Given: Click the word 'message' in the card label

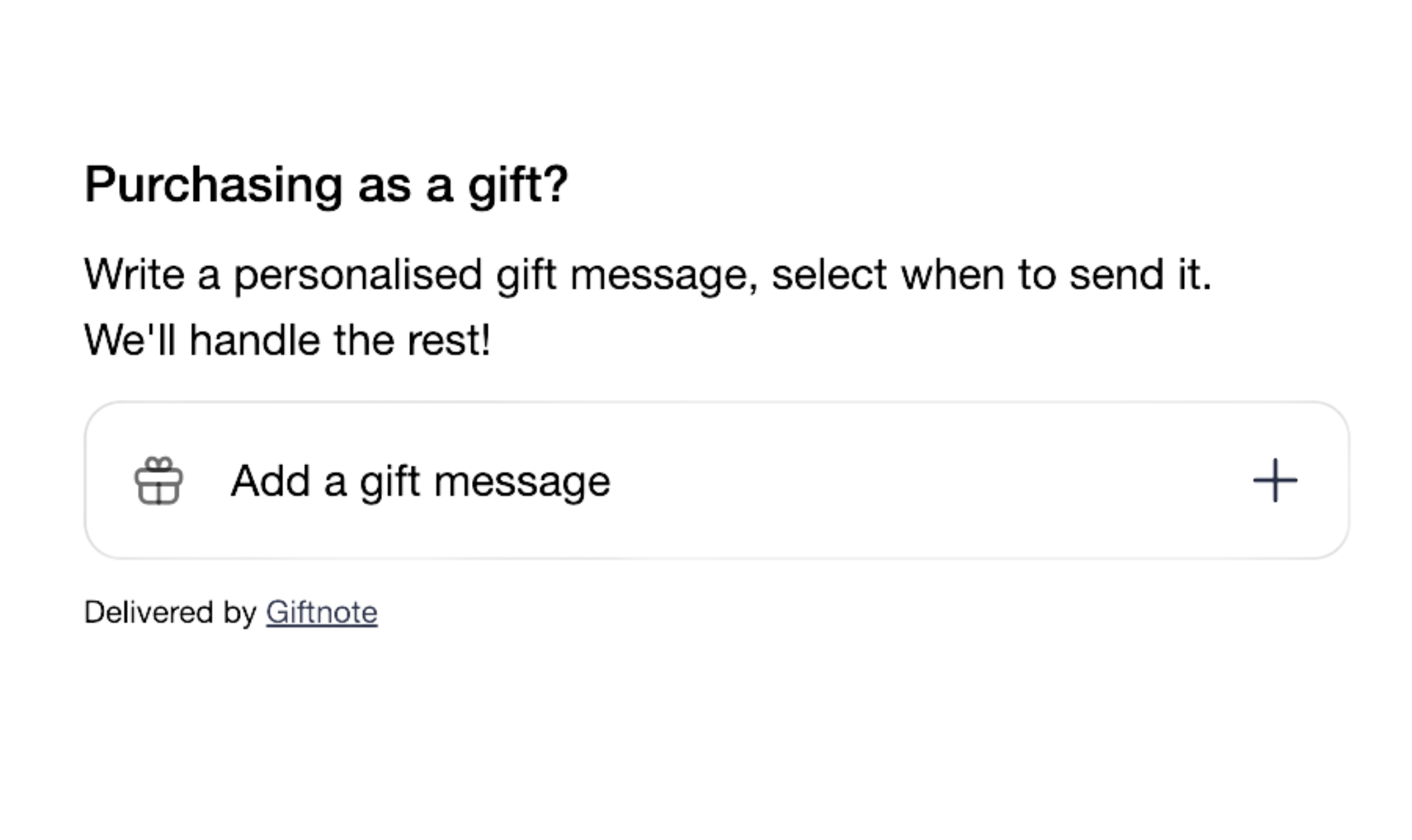Looking at the screenshot, I should click(522, 481).
